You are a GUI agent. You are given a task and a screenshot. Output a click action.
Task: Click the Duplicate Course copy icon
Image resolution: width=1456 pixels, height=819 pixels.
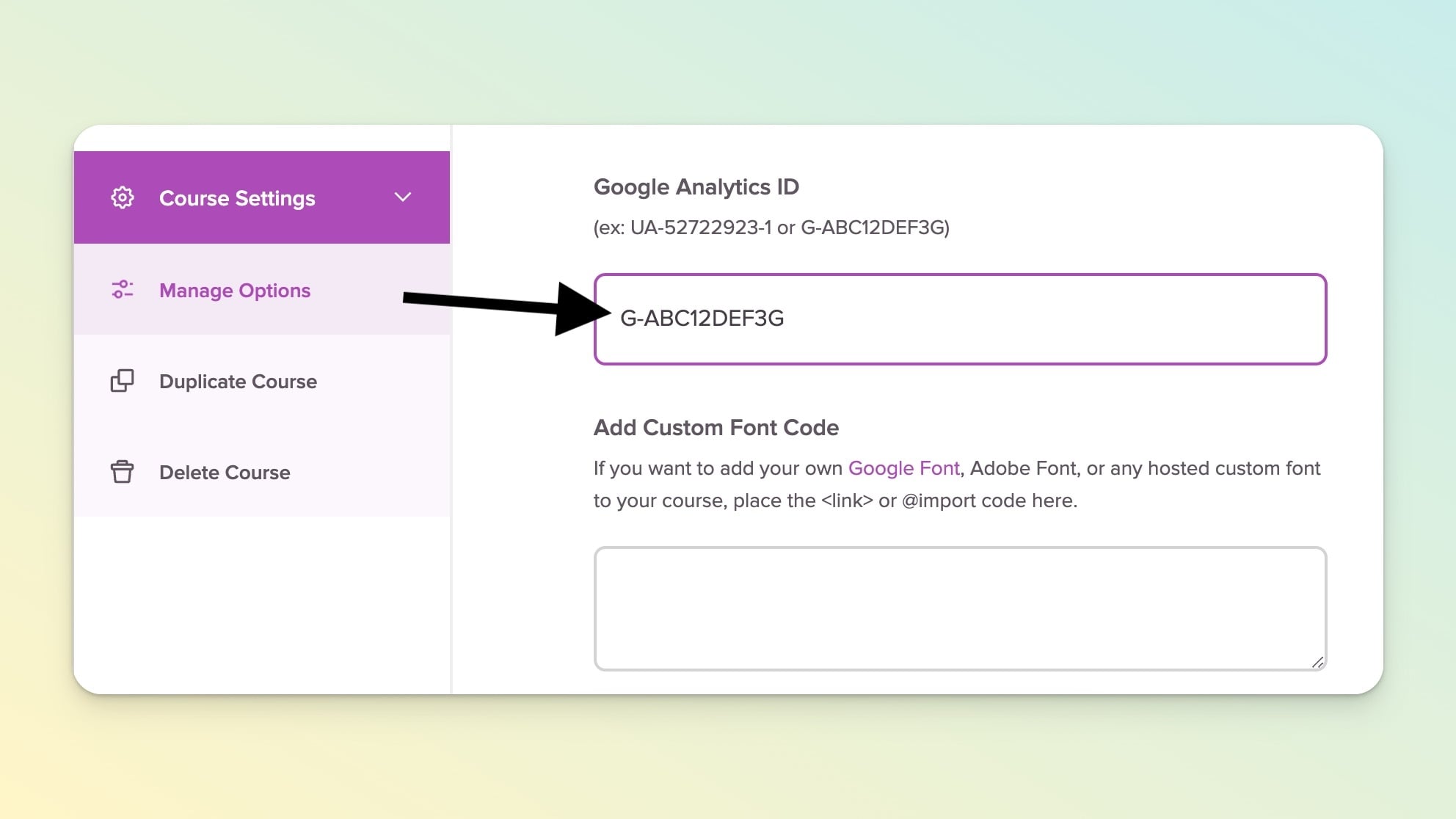(122, 381)
